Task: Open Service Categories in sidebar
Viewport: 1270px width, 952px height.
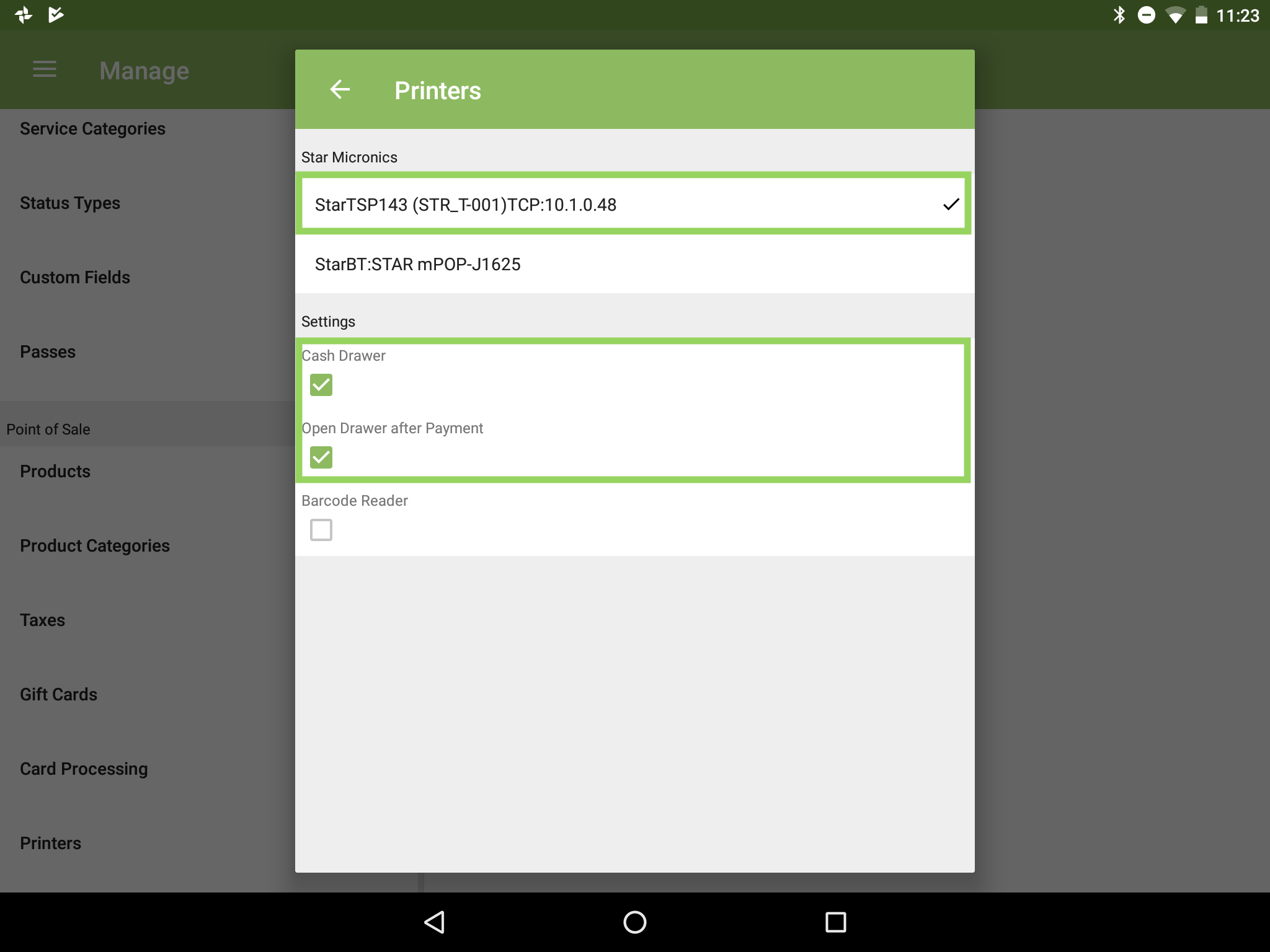Action: coord(93,129)
